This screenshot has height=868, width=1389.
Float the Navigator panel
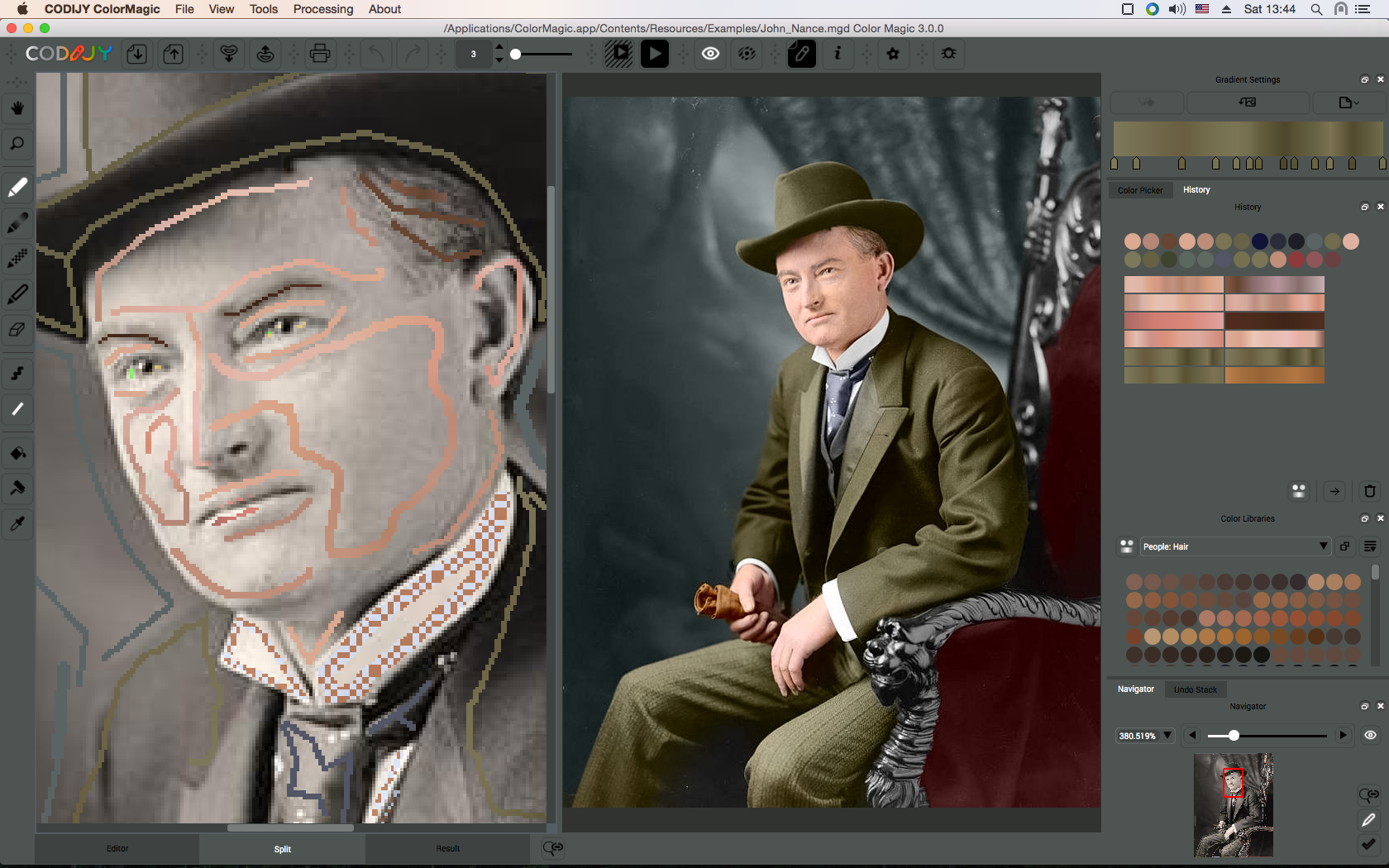[1365, 707]
